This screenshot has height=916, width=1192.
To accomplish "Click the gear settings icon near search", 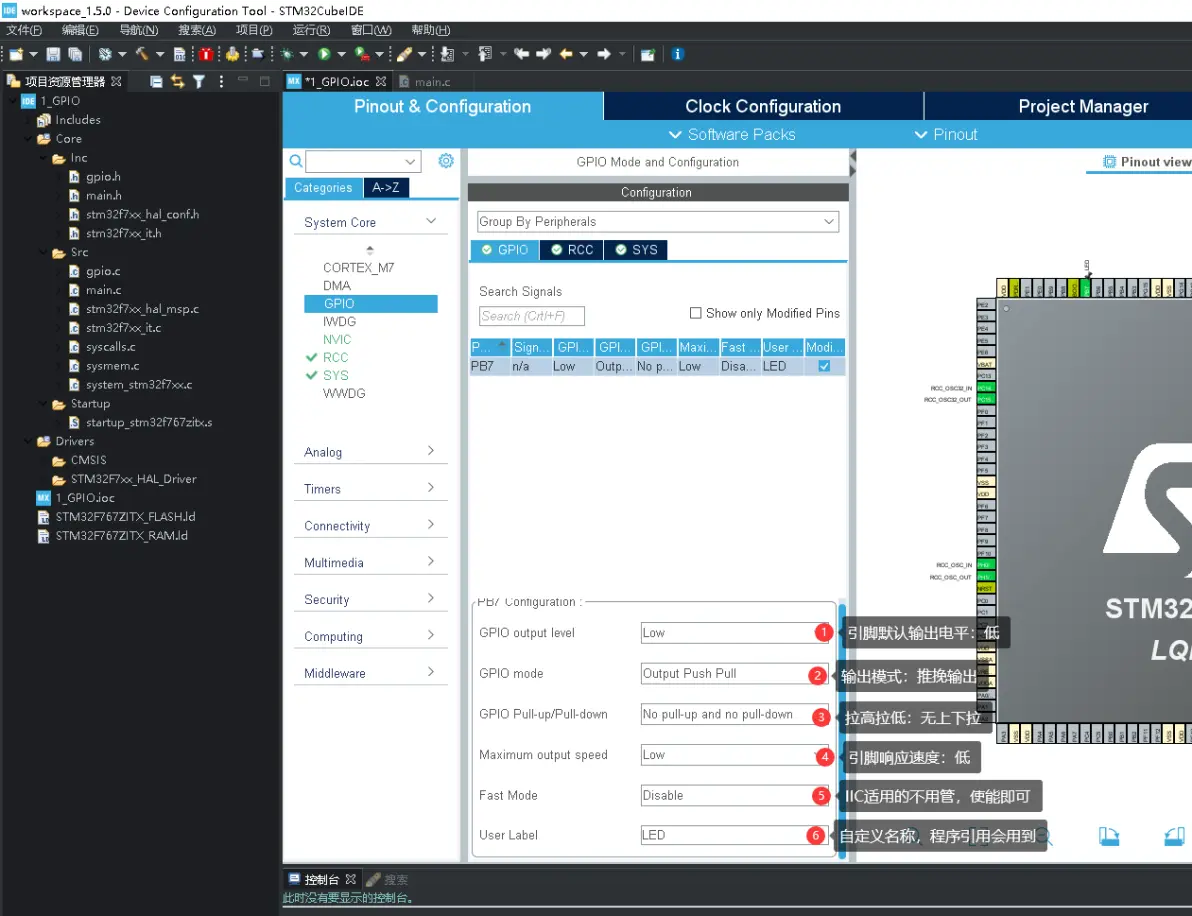I will (446, 161).
